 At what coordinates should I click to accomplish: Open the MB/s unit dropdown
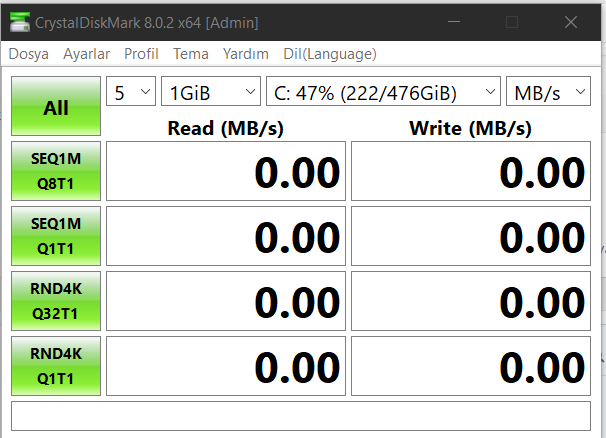[x=548, y=91]
